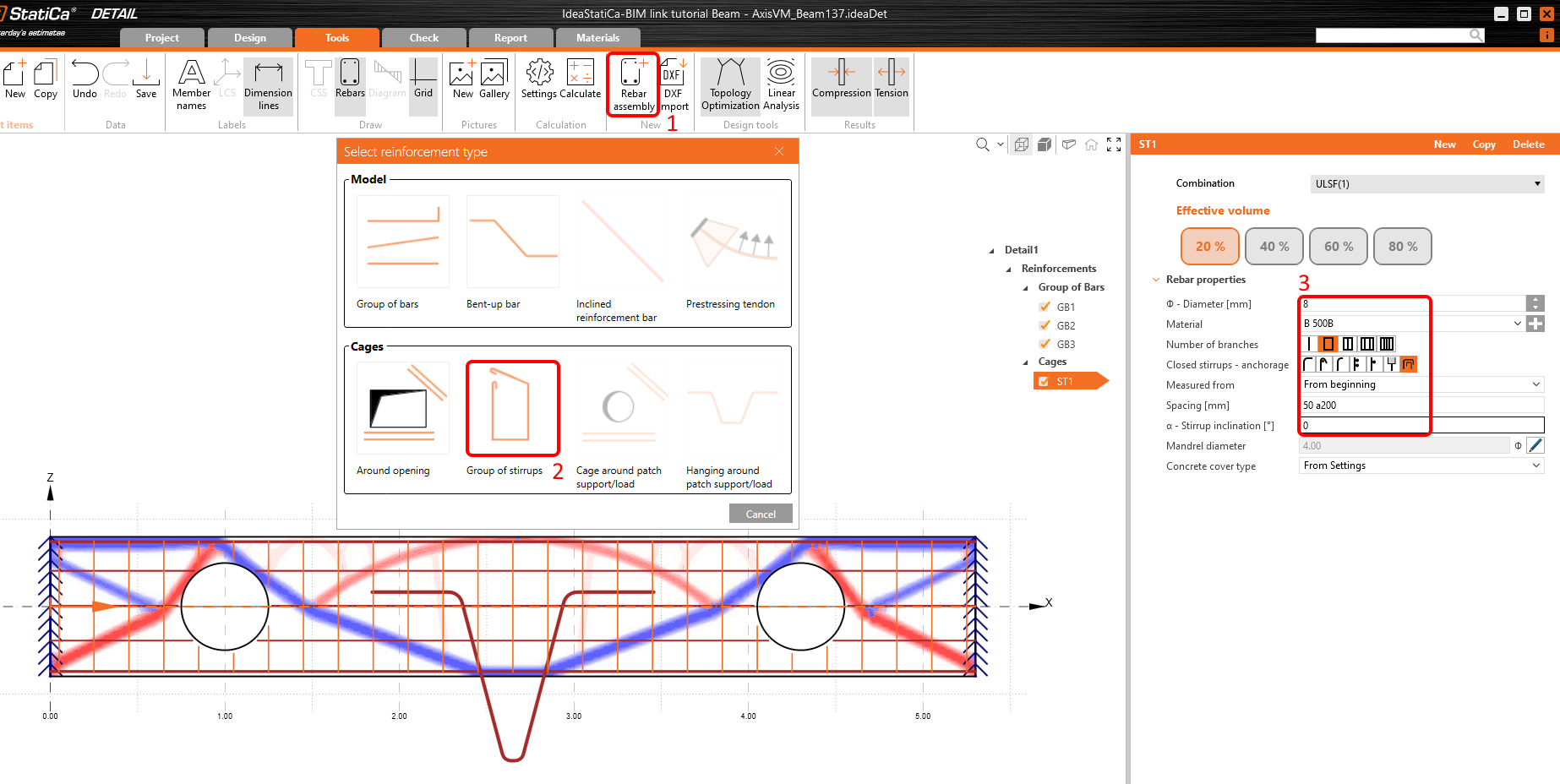
Task: Toggle Dimension lines labels
Action: click(x=268, y=84)
